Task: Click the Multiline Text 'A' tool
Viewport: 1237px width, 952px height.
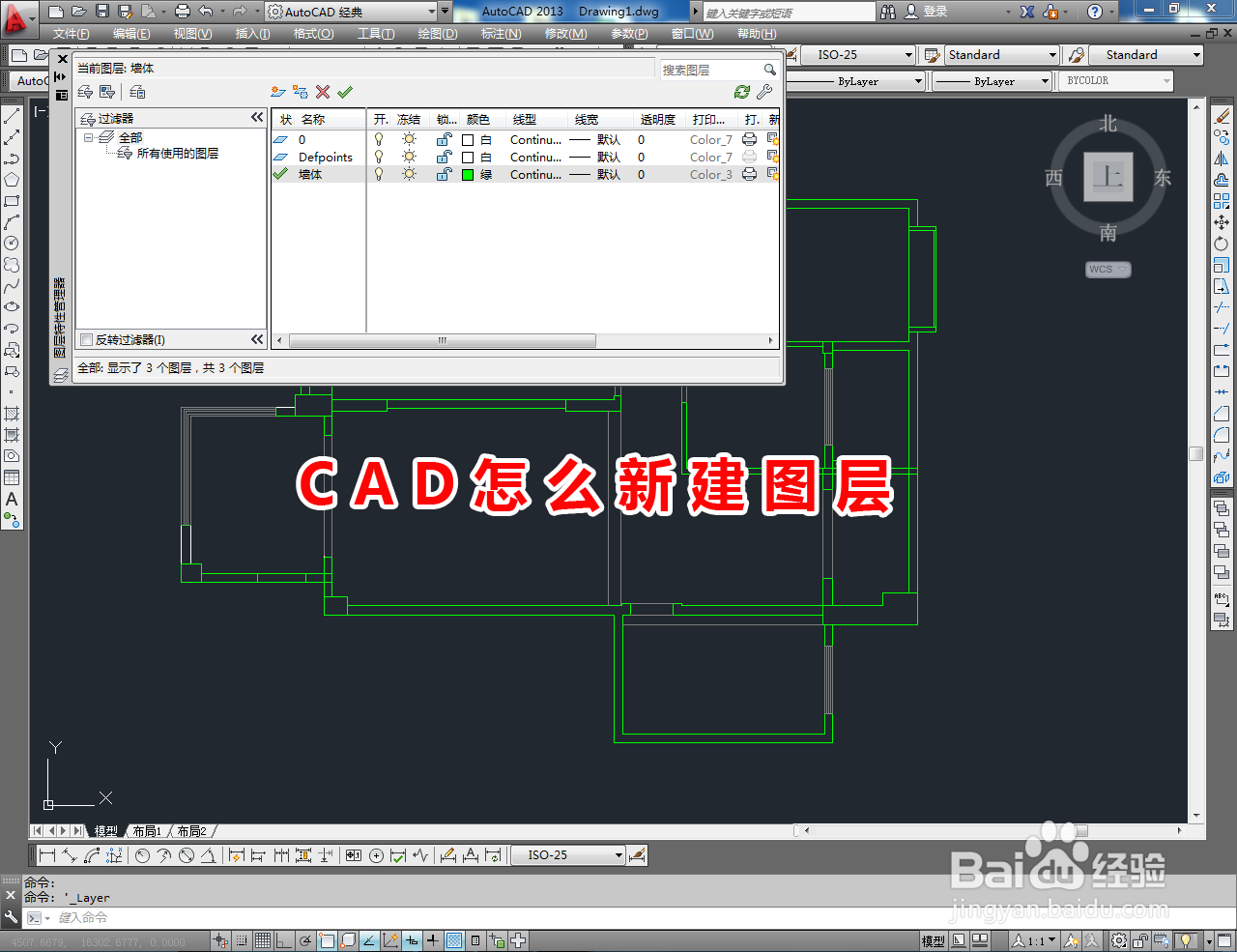Action: (12, 500)
